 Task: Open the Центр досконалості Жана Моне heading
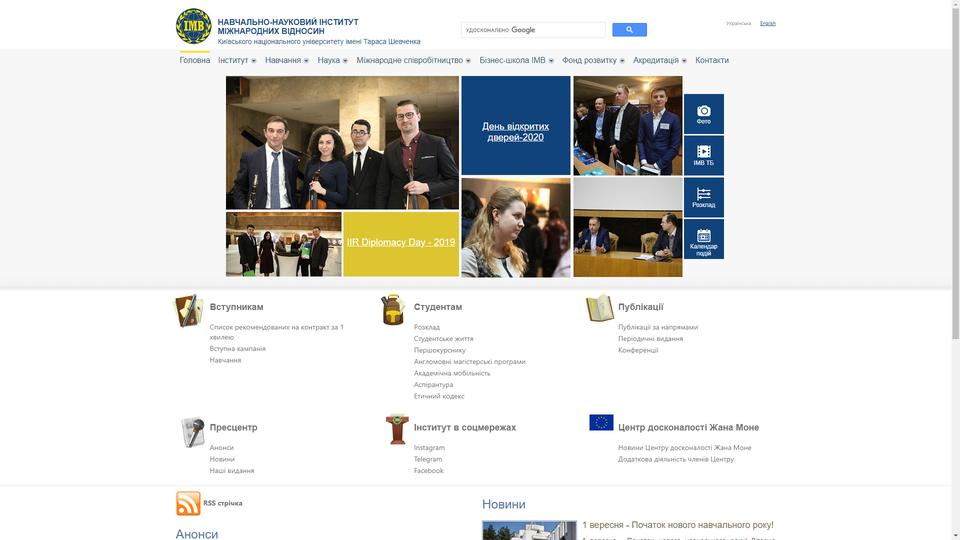(688, 427)
